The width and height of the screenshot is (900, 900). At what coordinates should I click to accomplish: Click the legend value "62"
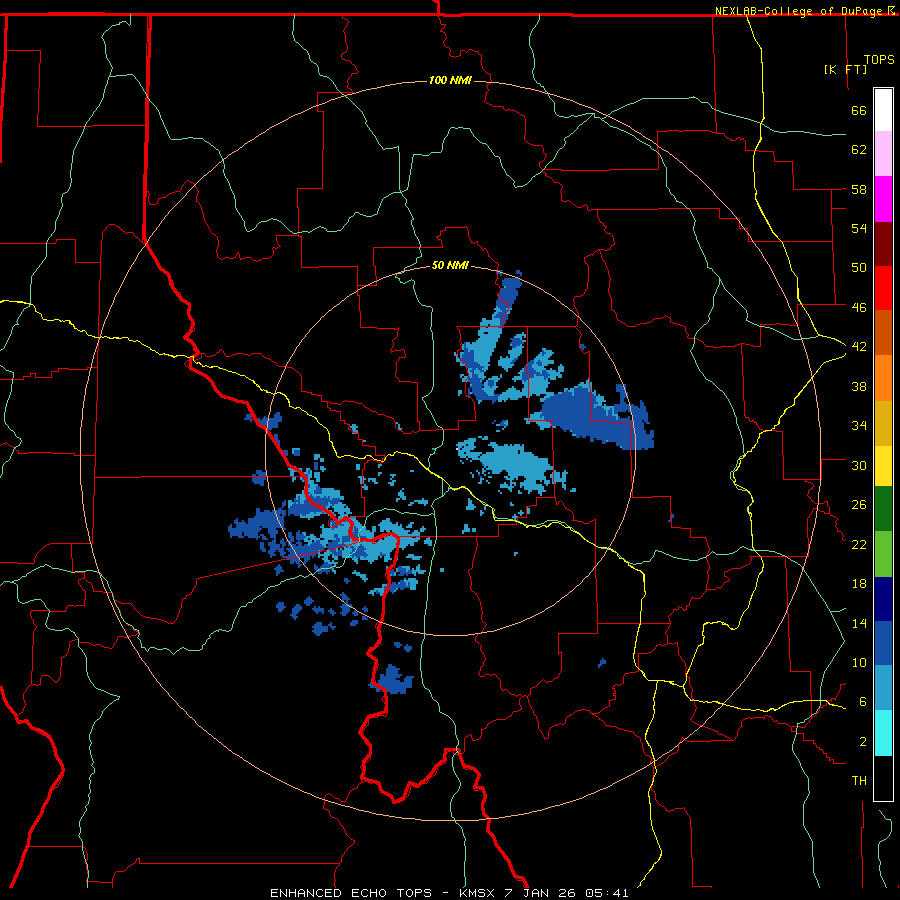pos(859,150)
